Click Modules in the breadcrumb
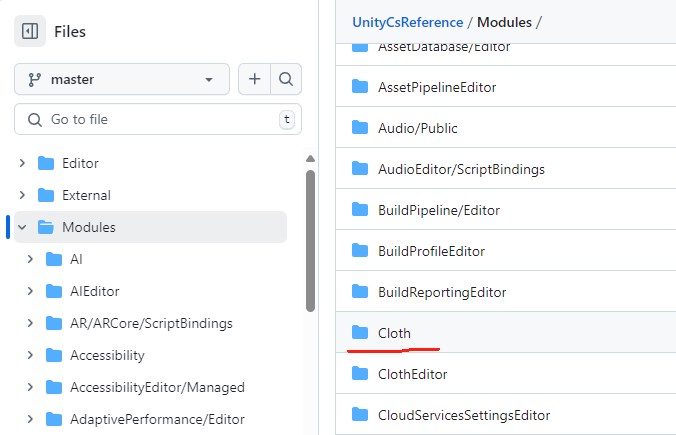 pos(504,22)
